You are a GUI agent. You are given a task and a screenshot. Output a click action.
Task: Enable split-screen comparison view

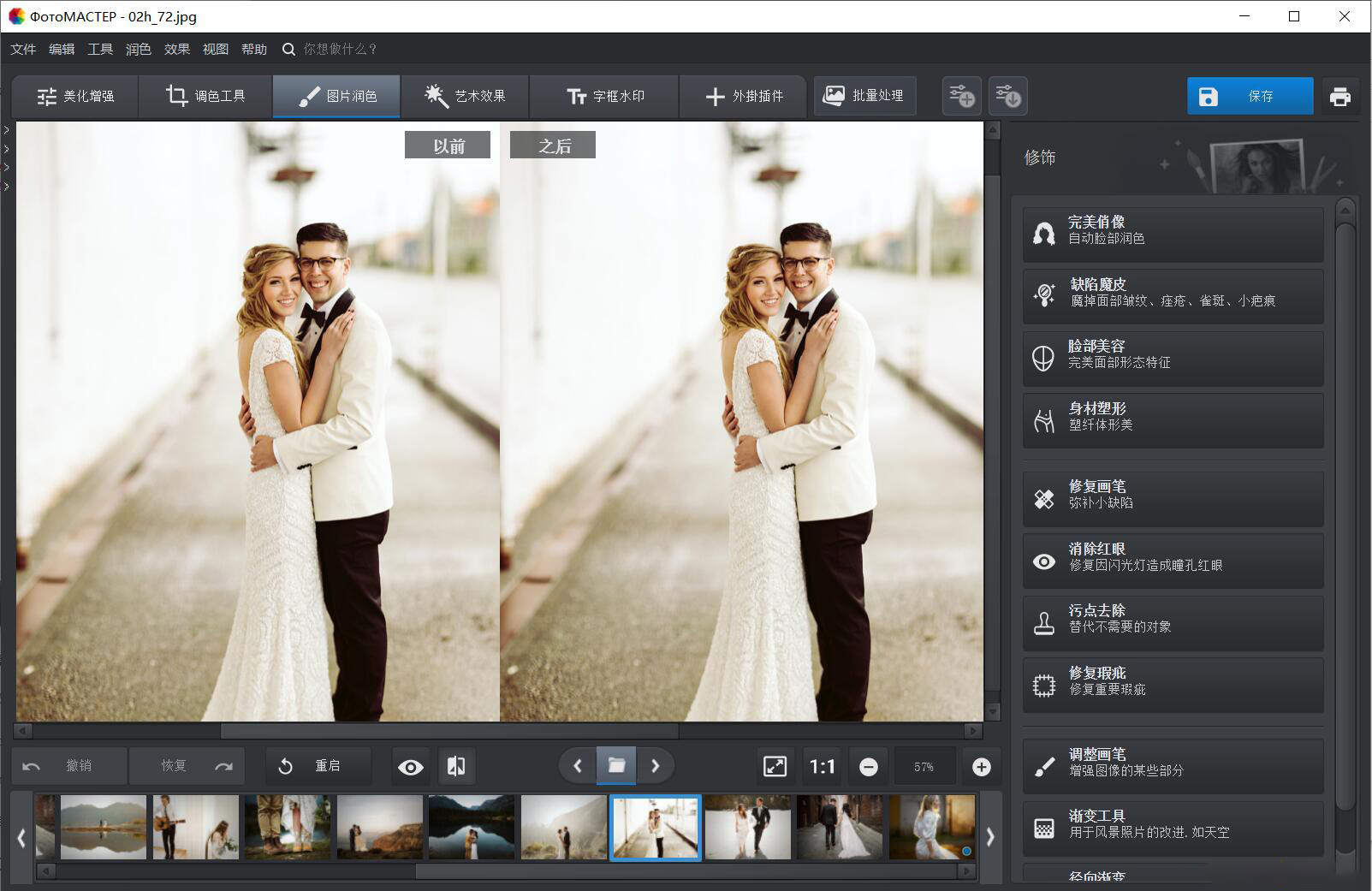tap(456, 766)
